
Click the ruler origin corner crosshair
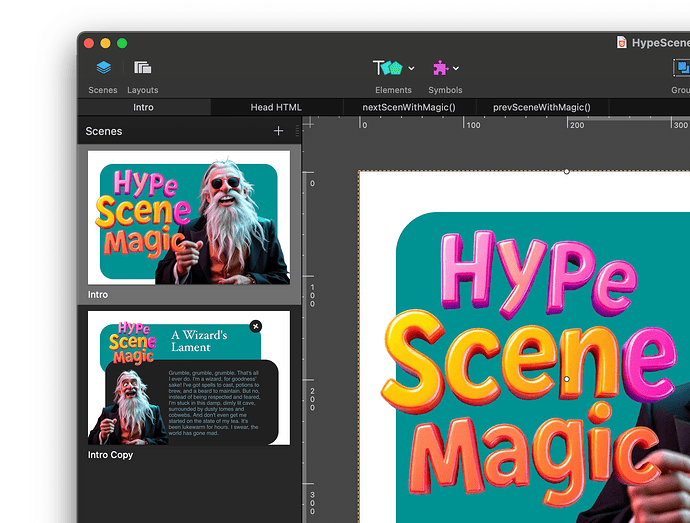click(x=309, y=123)
